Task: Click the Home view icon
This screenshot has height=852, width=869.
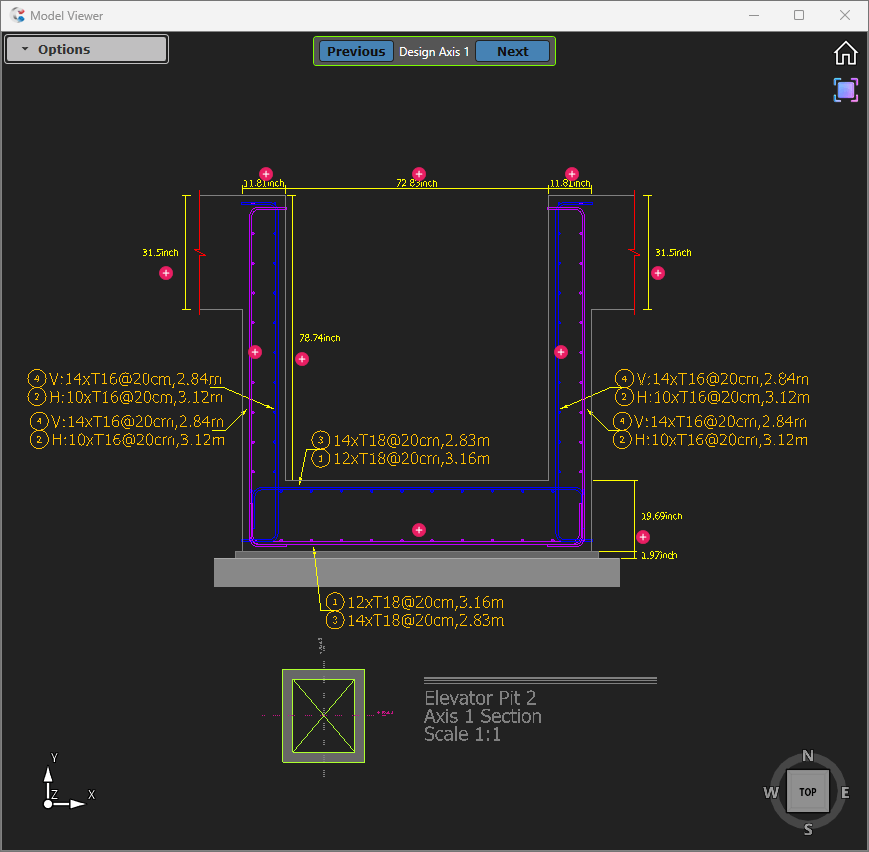Action: (846, 53)
